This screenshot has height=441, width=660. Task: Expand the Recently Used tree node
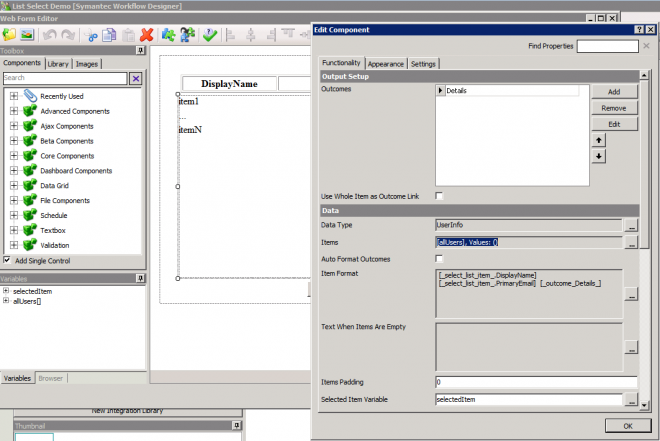click(x=14, y=96)
